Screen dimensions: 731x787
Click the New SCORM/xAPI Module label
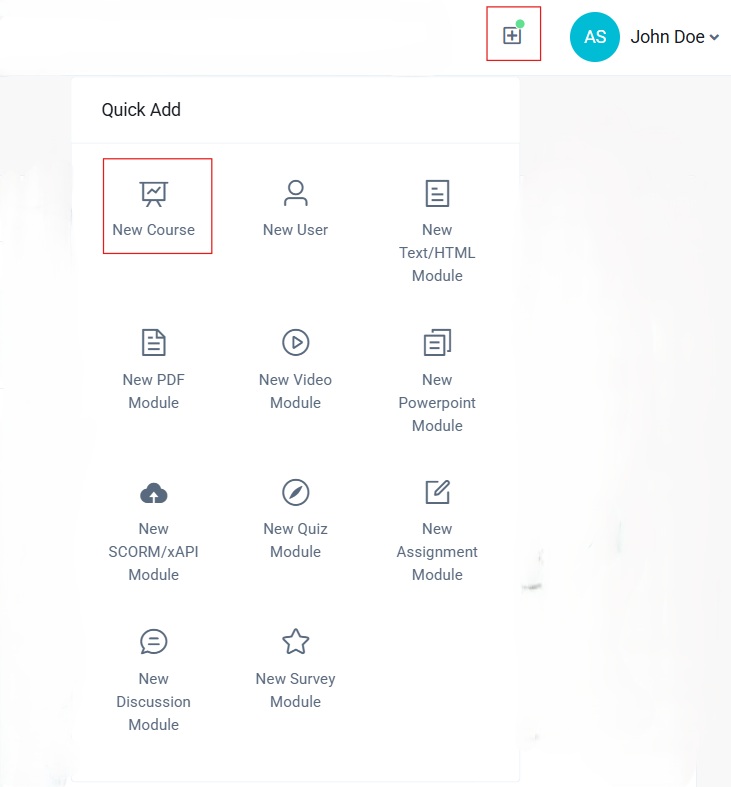pyautogui.click(x=154, y=552)
